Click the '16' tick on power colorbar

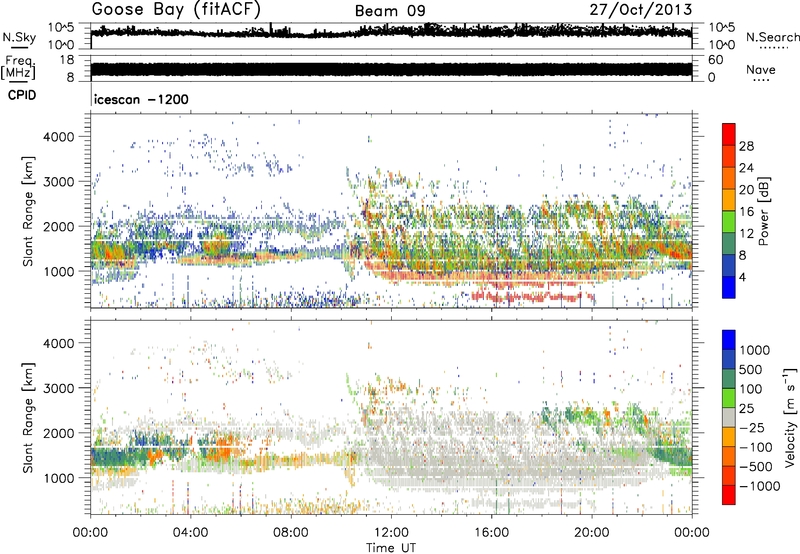point(746,212)
